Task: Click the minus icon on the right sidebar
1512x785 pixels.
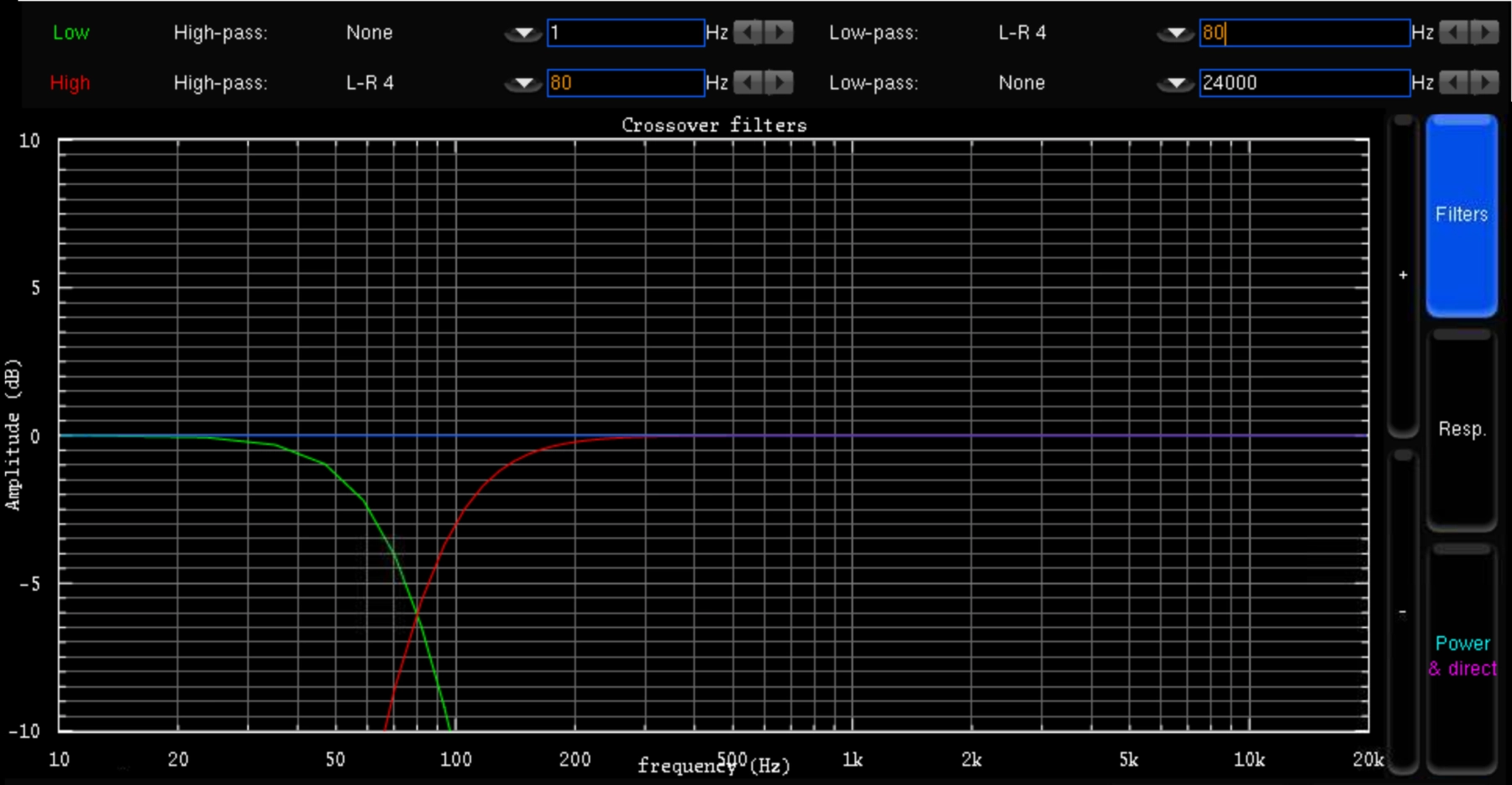Action: tap(1403, 611)
